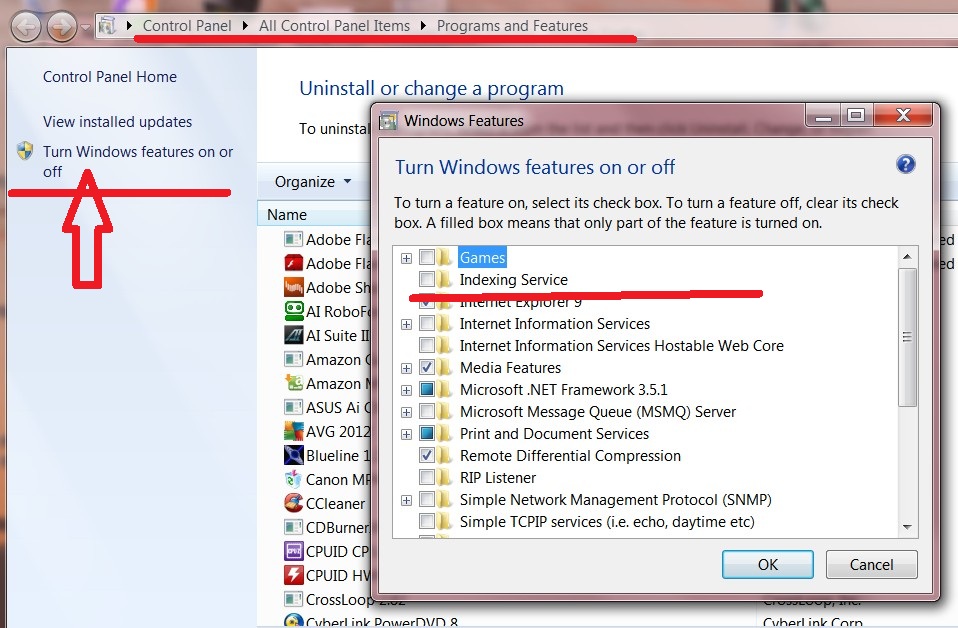This screenshot has height=628, width=958.
Task: Open the Organize dropdown menu
Action: 313,181
